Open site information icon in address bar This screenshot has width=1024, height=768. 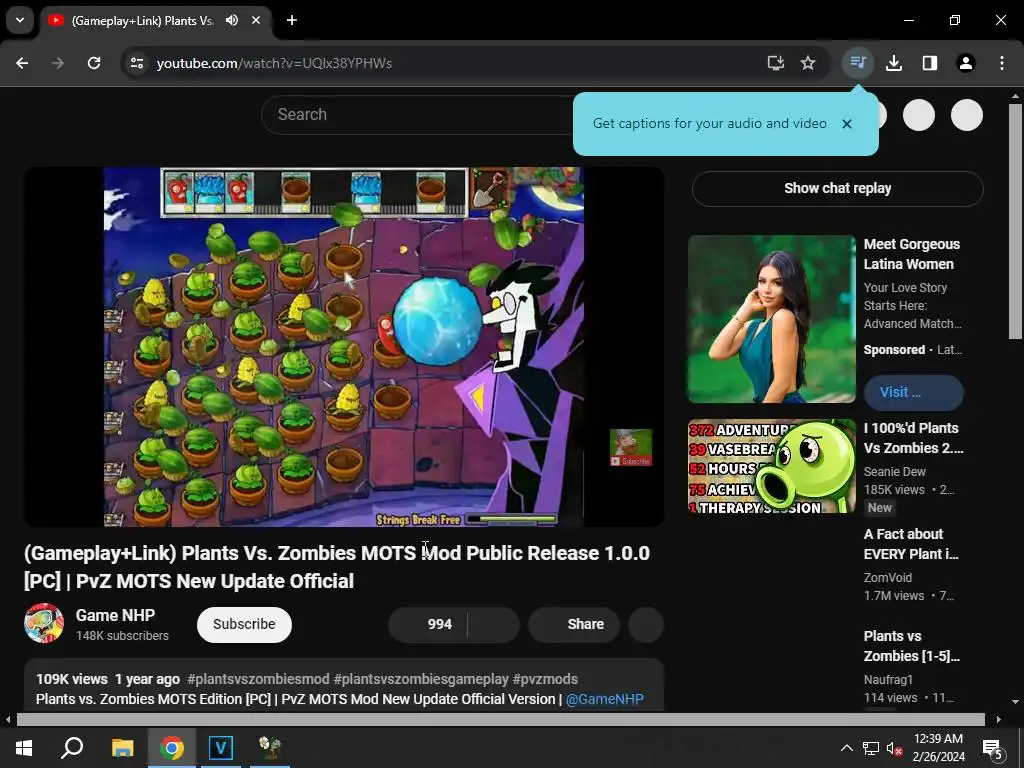pyautogui.click(x=137, y=63)
